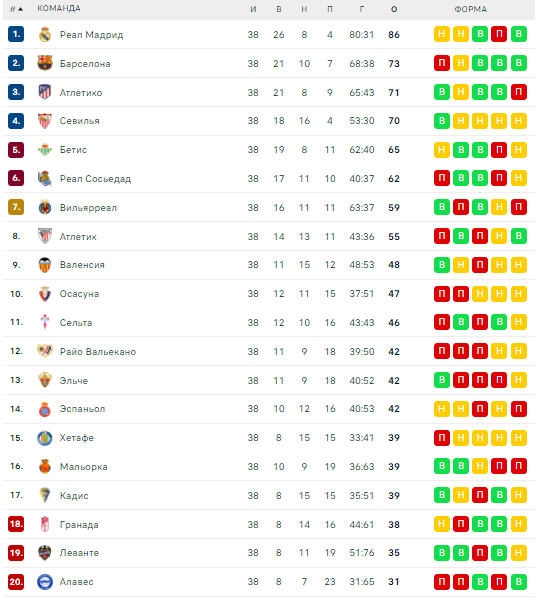Click the red 18 relegation position badge
This screenshot has width=537, height=599.
coord(16,524)
